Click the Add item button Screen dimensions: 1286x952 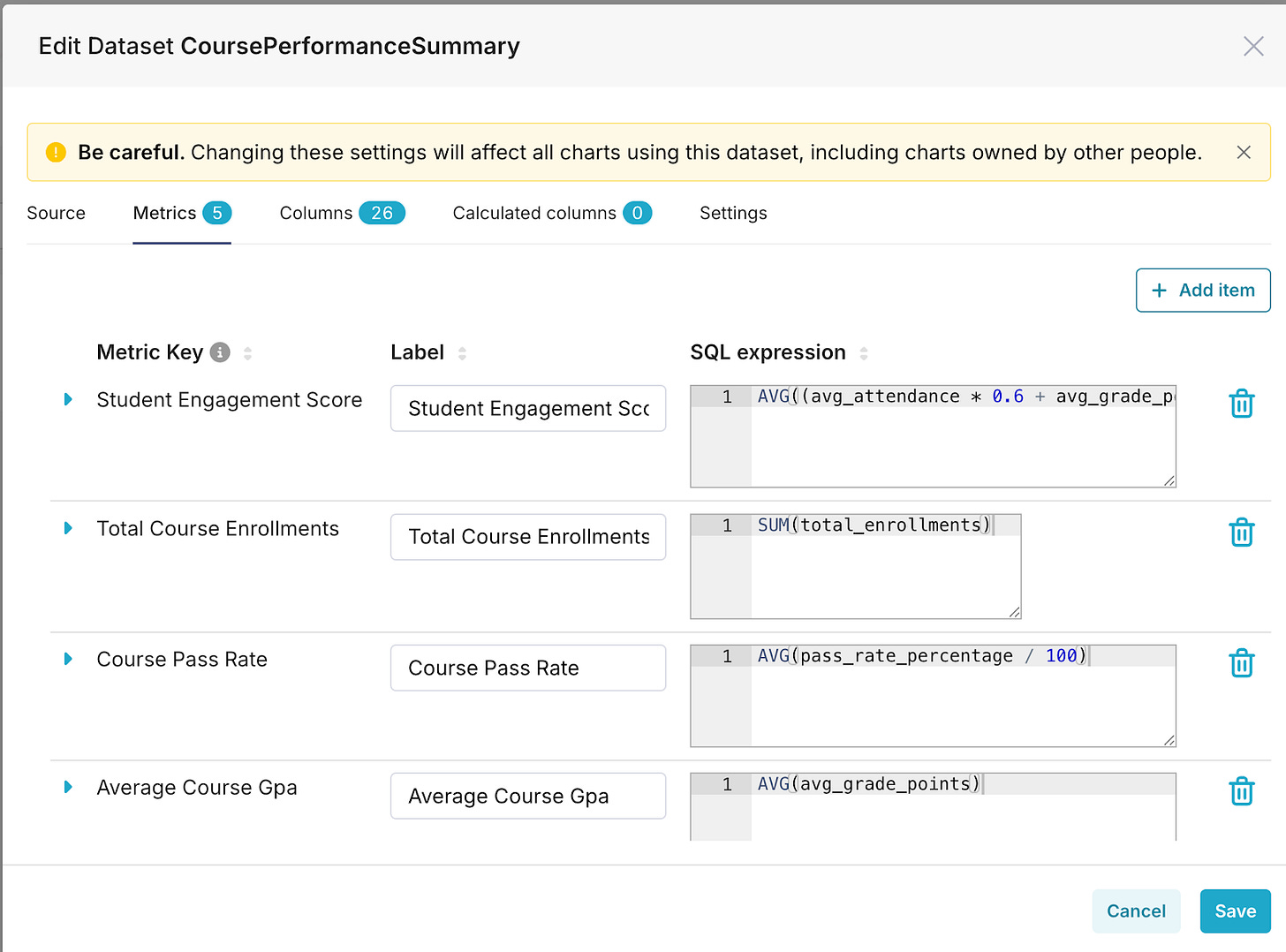[x=1202, y=291]
